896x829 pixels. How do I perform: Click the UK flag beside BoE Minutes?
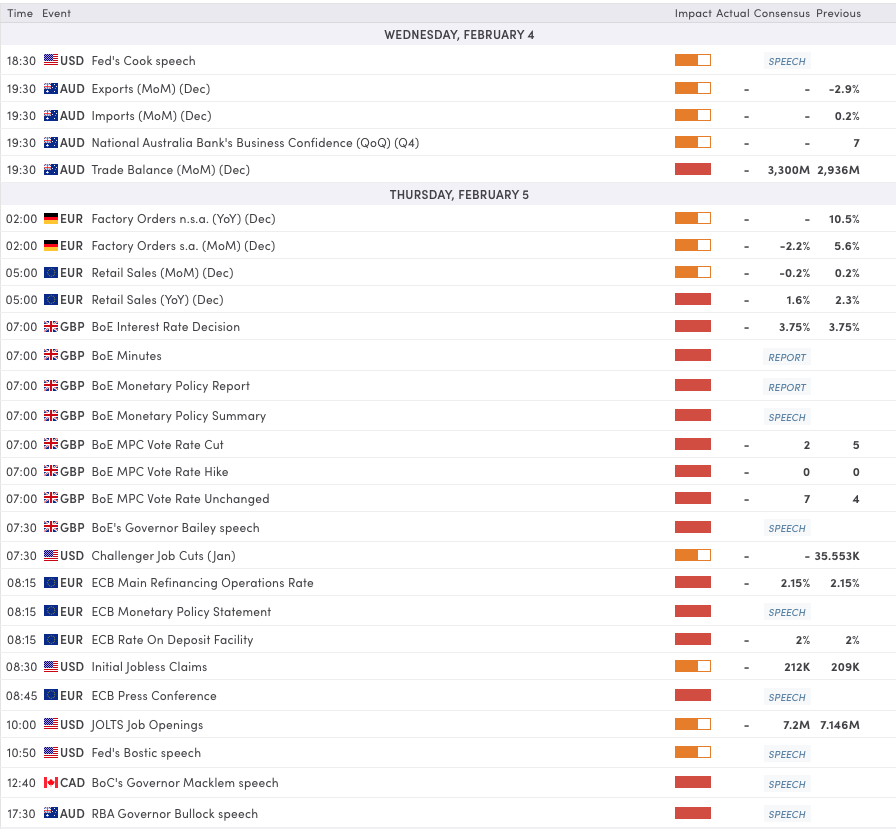pyautogui.click(x=51, y=355)
